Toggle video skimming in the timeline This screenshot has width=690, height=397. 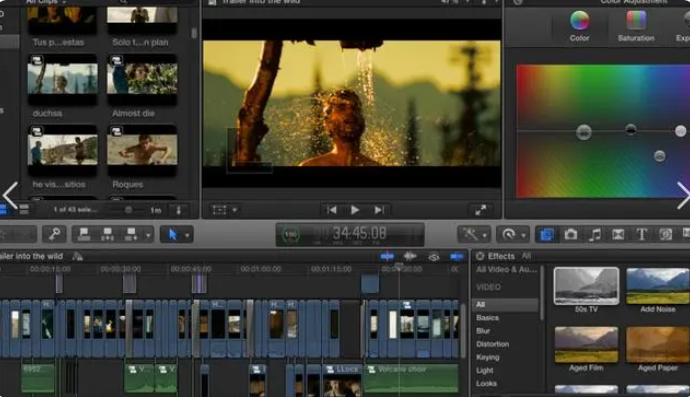click(x=387, y=256)
